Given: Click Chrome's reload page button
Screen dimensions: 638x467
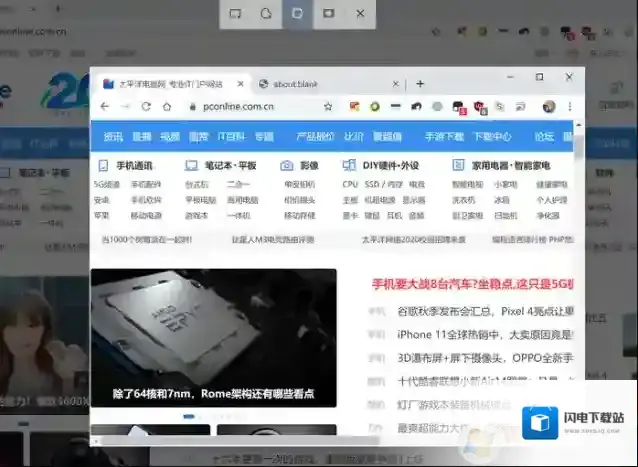Looking at the screenshot, I should (146, 106).
